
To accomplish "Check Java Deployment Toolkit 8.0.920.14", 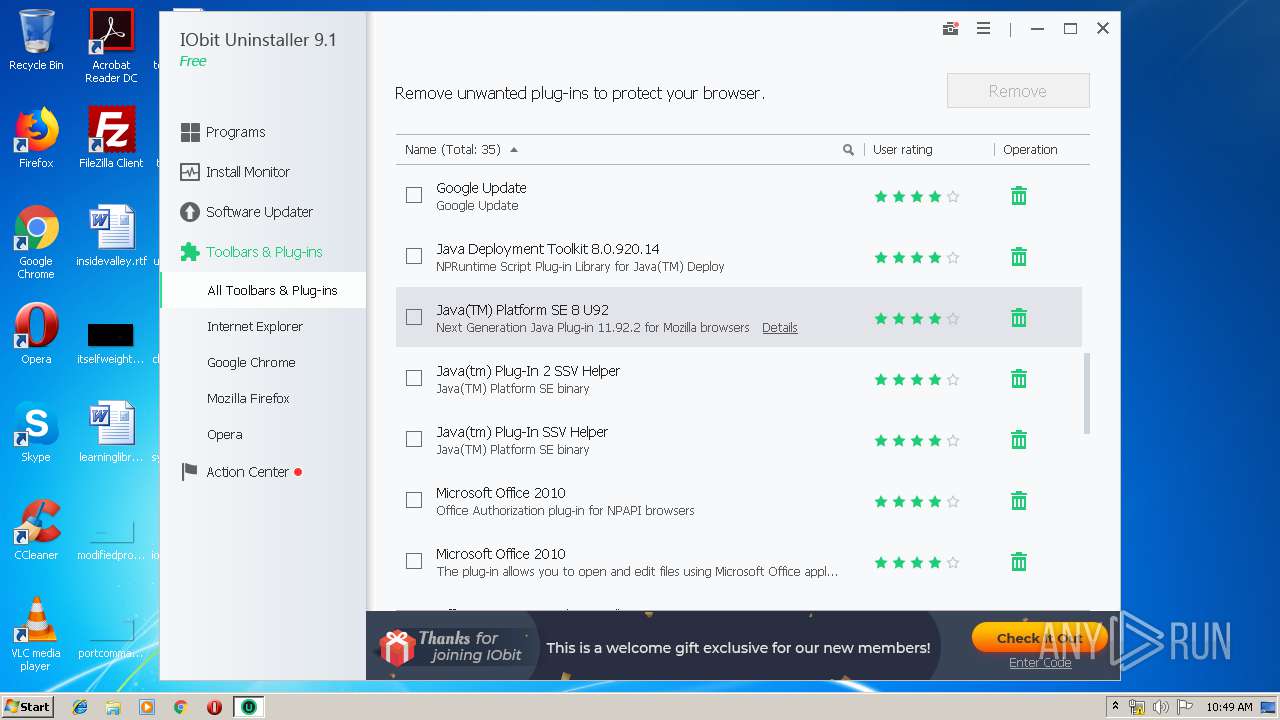I will point(414,257).
